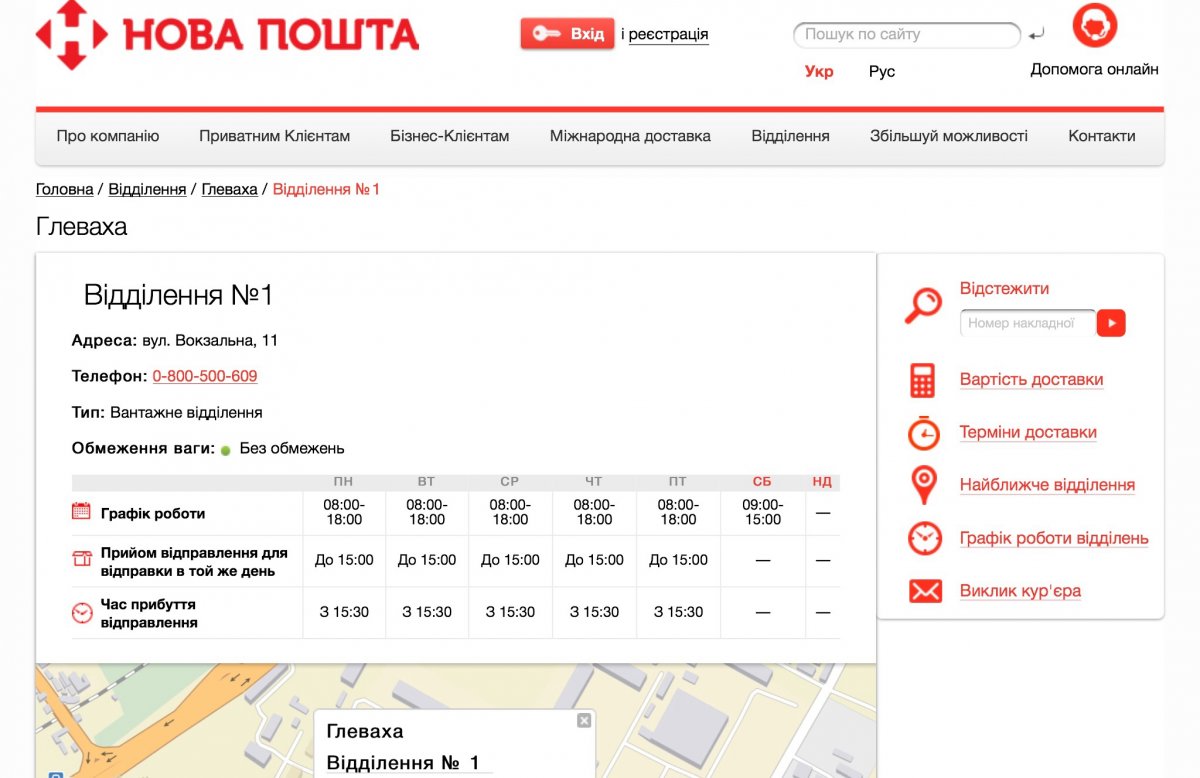Open the Бізнес-Клієнтам menu
This screenshot has height=778, width=1200.
(x=450, y=136)
